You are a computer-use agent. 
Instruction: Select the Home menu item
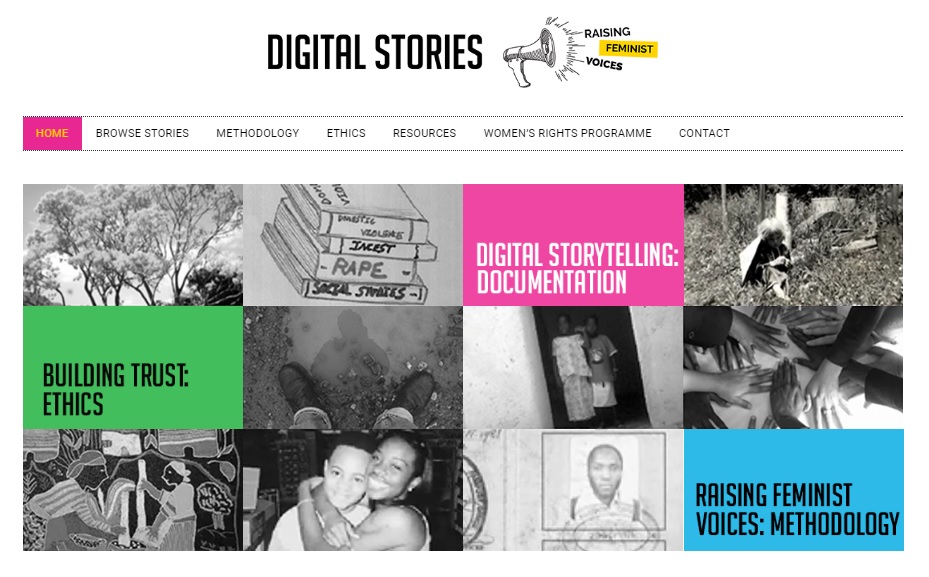pos(52,133)
